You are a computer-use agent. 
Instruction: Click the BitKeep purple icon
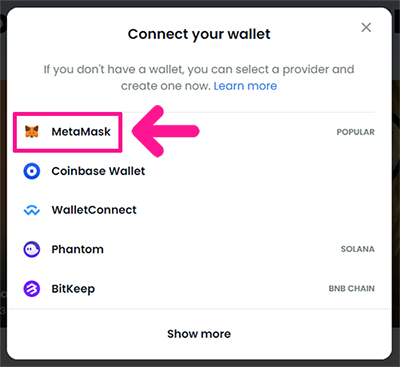tap(32, 289)
